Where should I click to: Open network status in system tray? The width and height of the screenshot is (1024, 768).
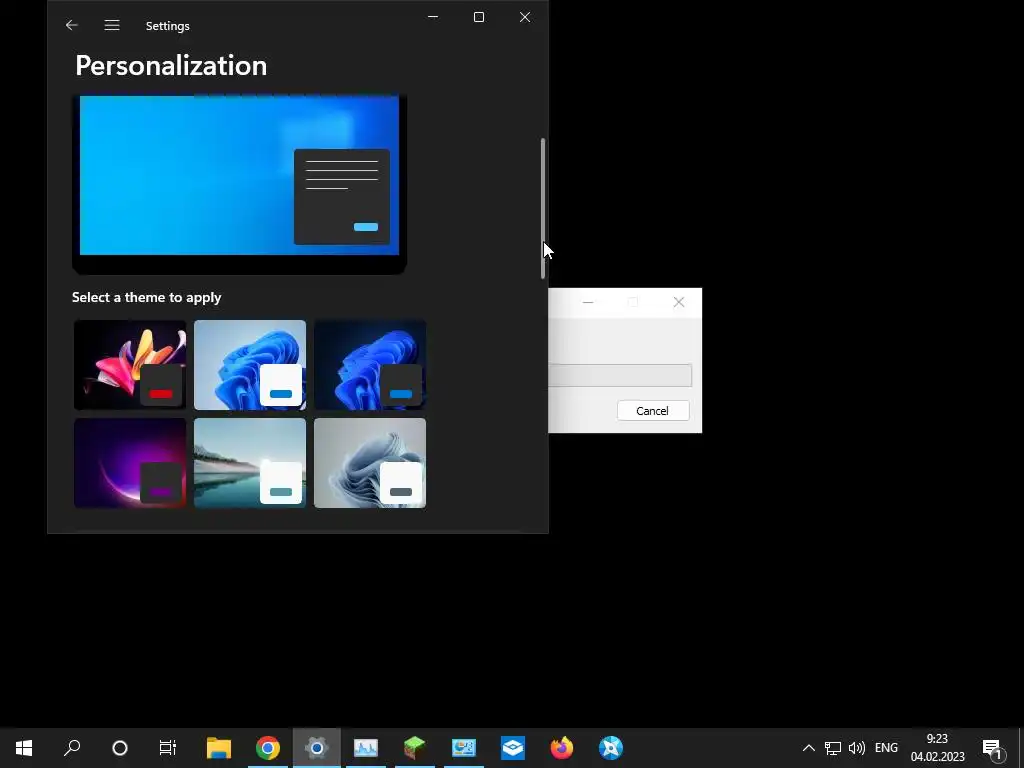(833, 748)
